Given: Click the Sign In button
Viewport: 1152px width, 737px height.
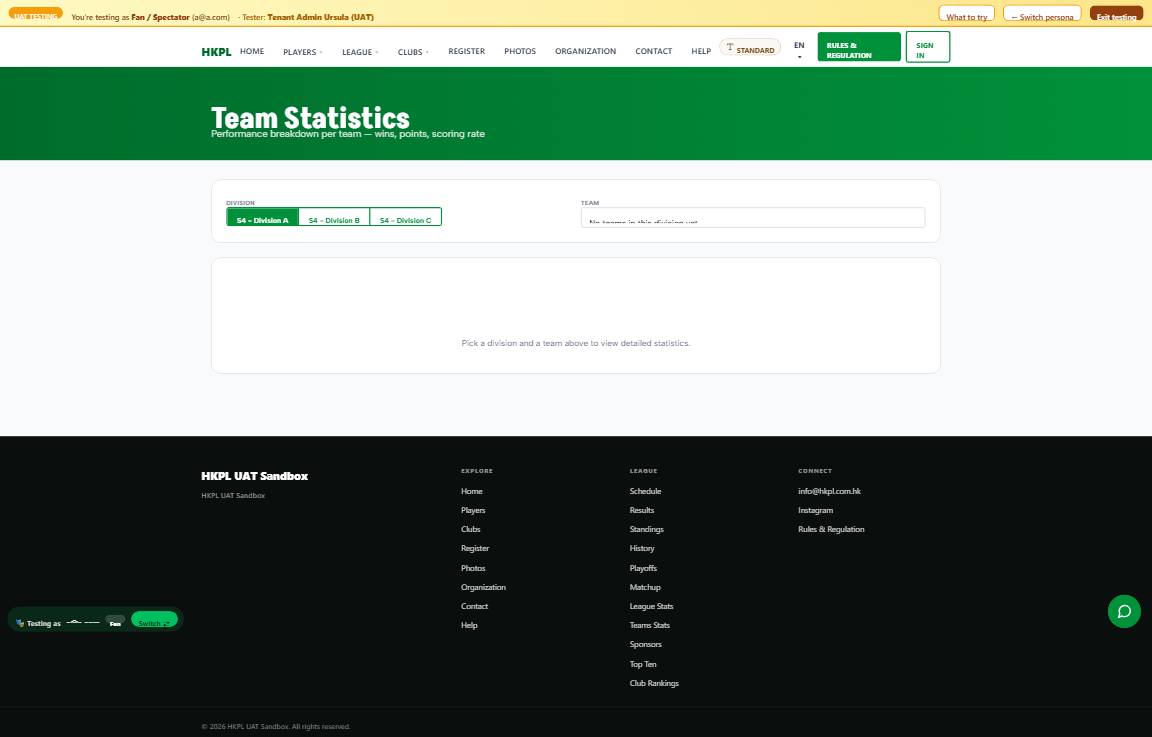Looking at the screenshot, I should coord(927,47).
